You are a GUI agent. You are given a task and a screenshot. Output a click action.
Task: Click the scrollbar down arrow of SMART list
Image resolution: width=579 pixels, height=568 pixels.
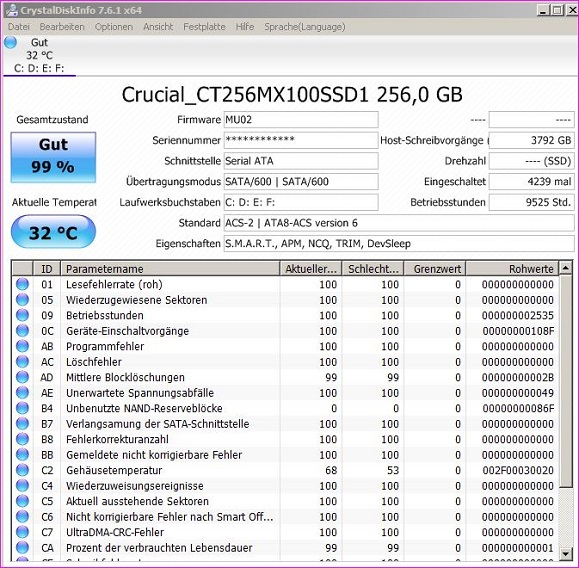565,553
